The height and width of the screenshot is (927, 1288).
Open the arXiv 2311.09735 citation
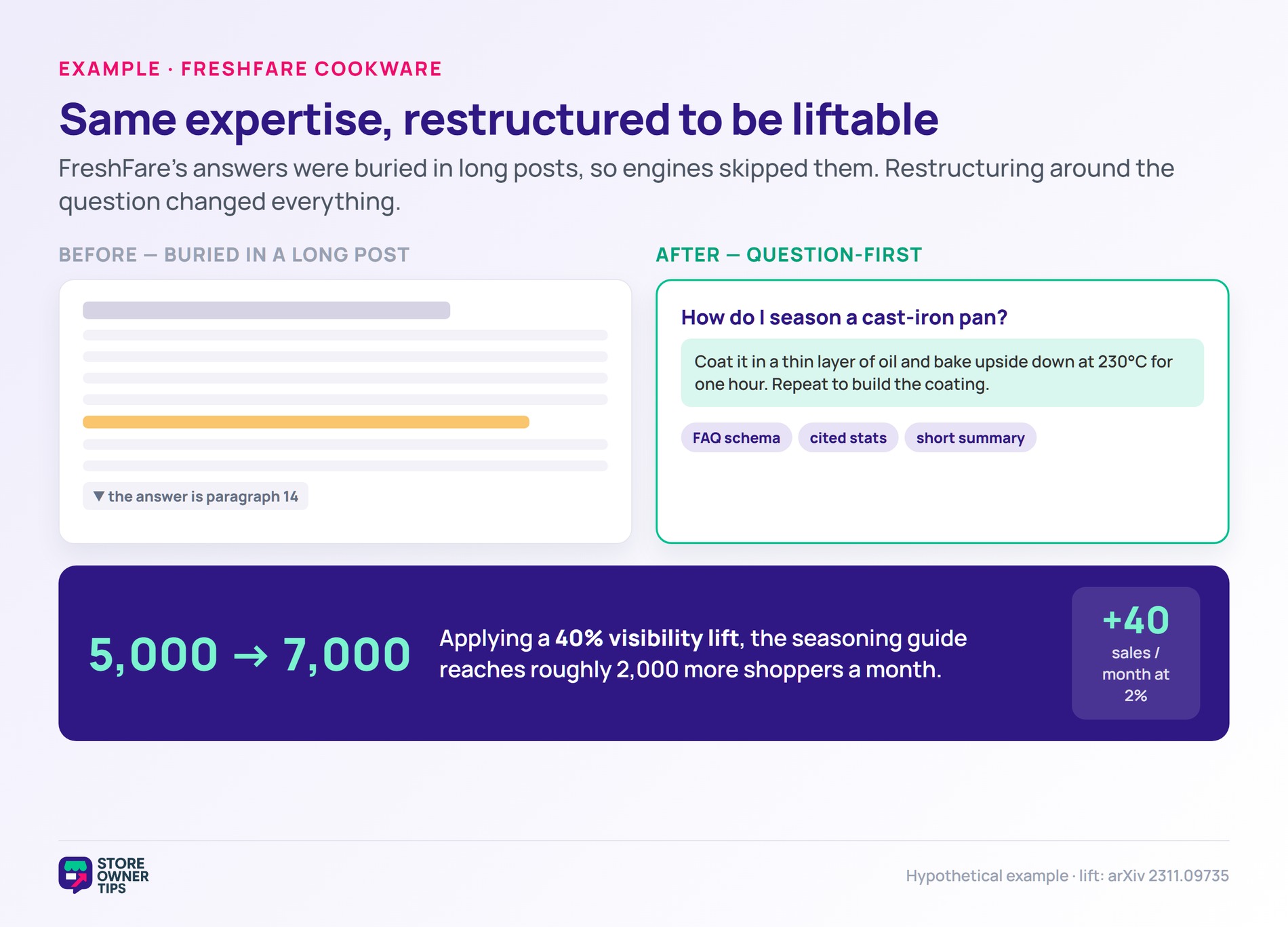tap(1168, 875)
